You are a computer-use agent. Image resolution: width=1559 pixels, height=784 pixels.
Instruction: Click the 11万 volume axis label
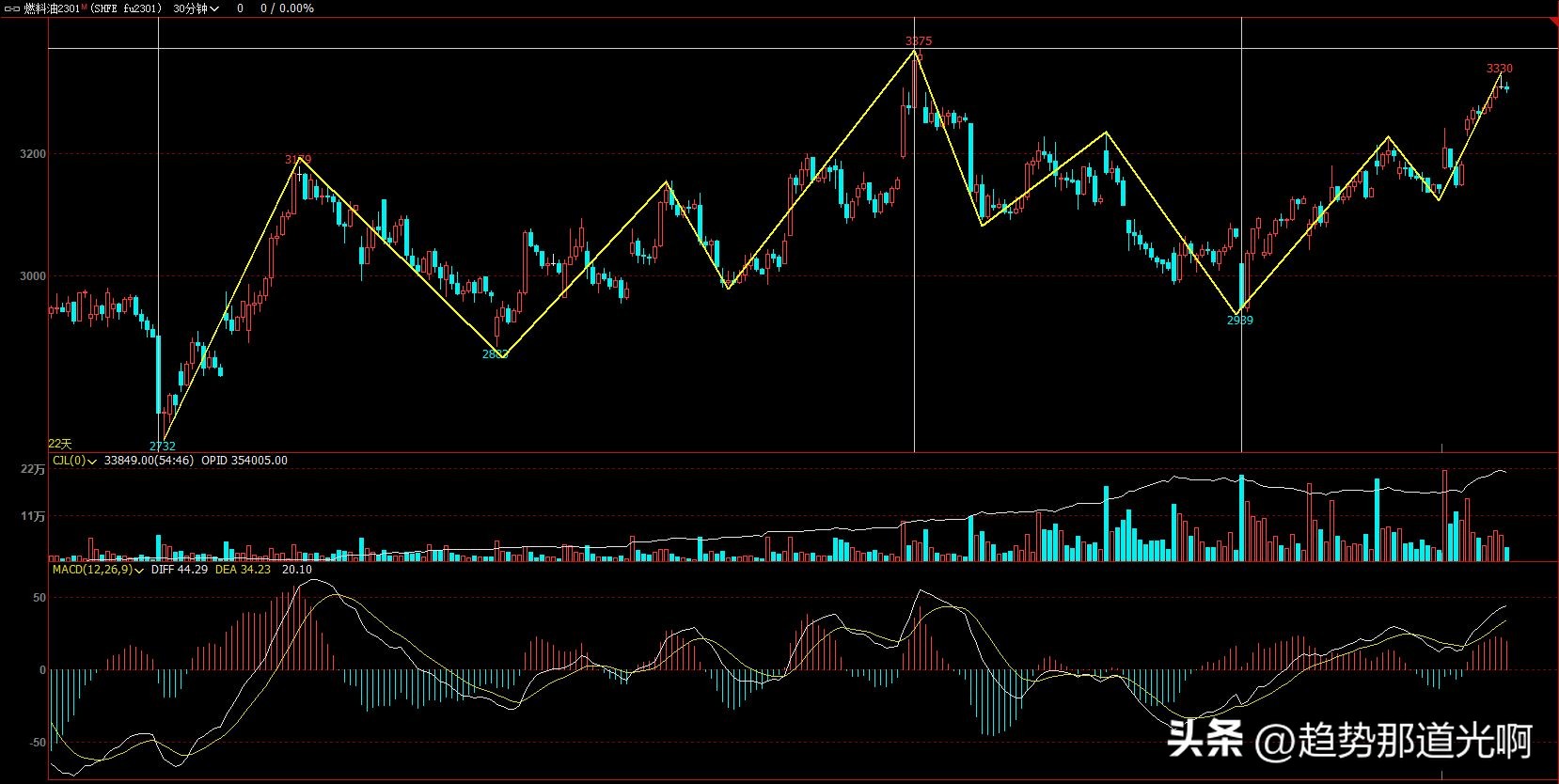point(34,516)
